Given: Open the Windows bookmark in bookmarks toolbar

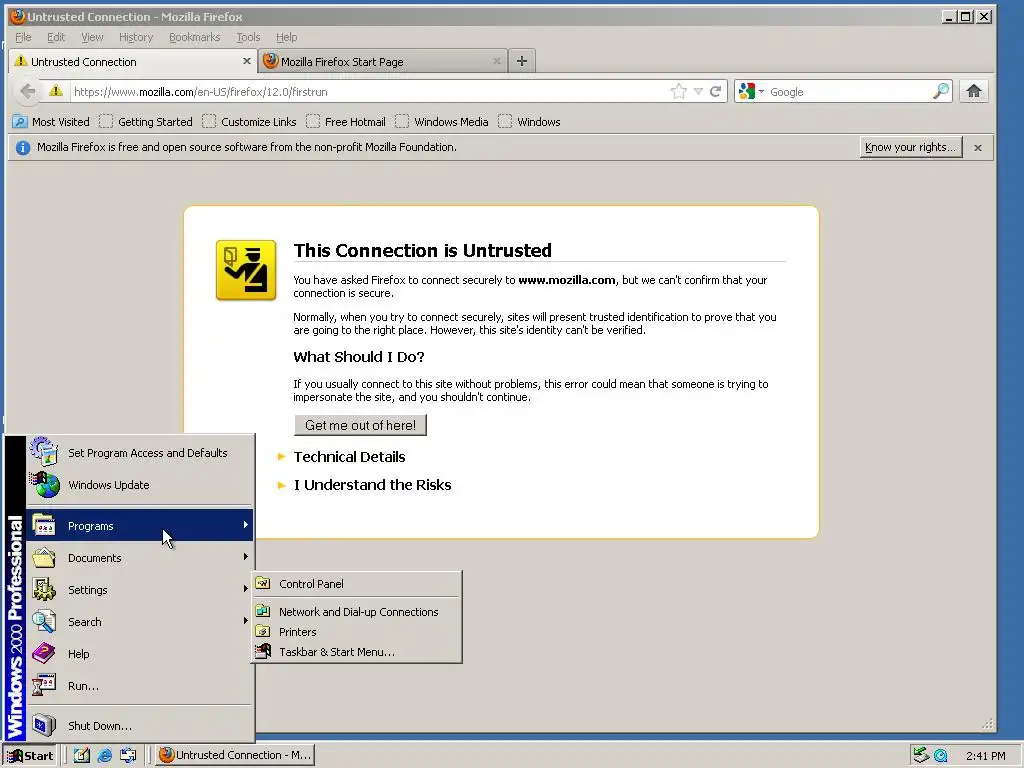Looking at the screenshot, I should [530, 121].
